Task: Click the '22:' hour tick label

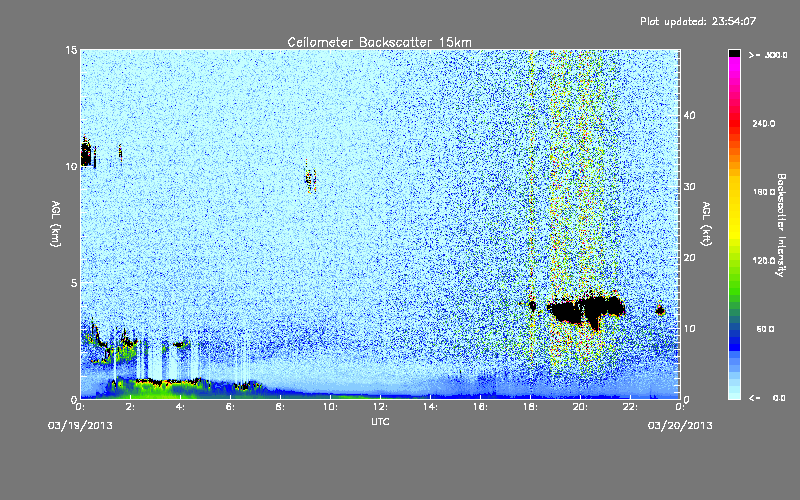Action: point(631,407)
